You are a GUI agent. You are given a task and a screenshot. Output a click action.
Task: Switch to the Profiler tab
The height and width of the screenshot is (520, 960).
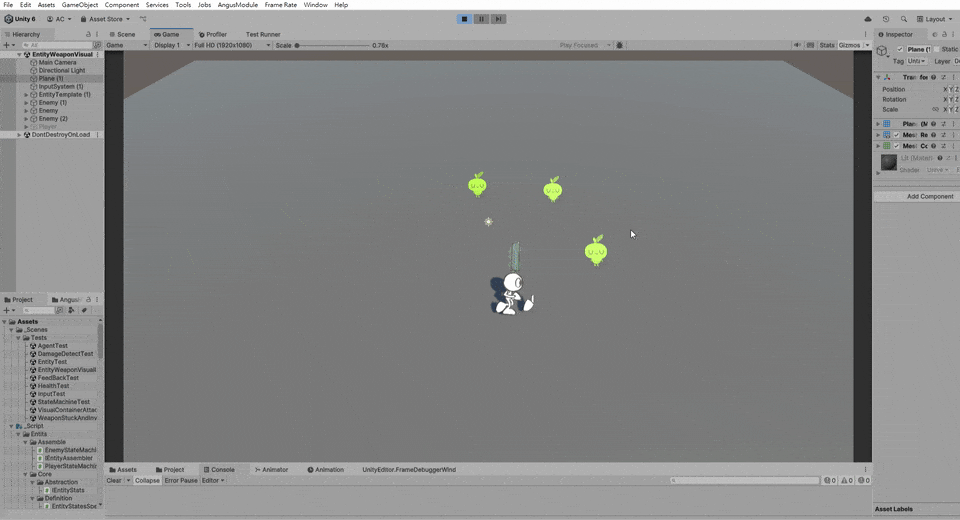[x=212, y=34]
